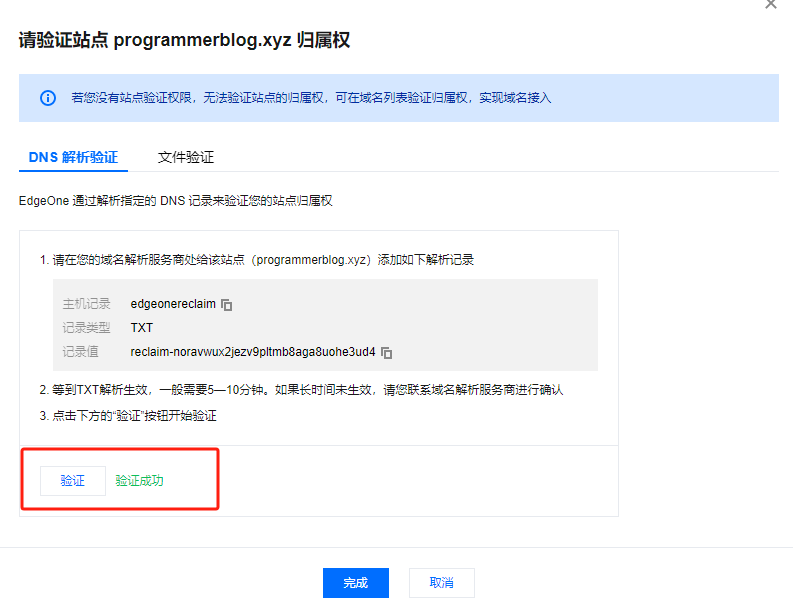Click the 主机记录 label
793x613 pixels.
pos(86,304)
